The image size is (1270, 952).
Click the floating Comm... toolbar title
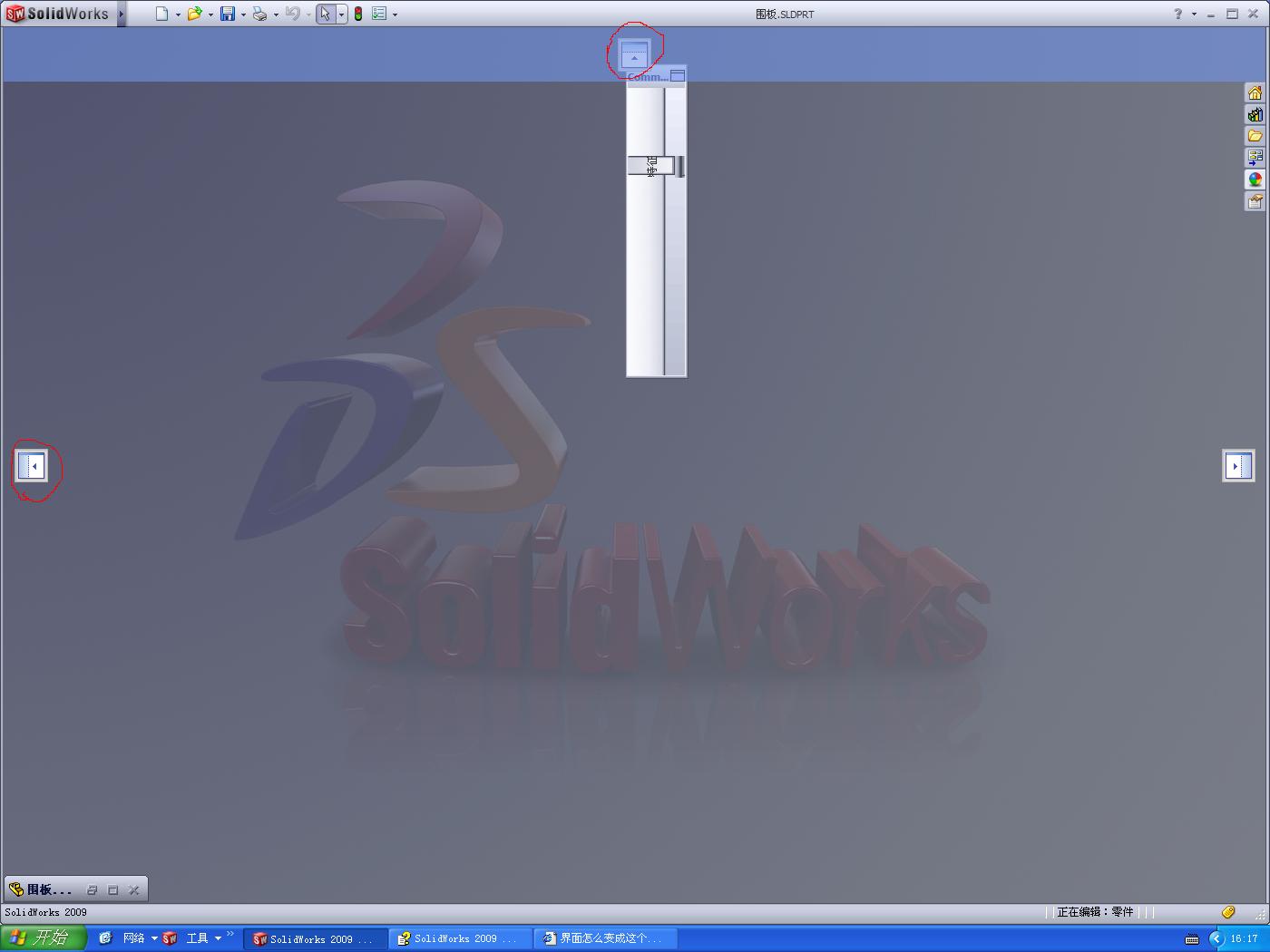click(x=648, y=76)
